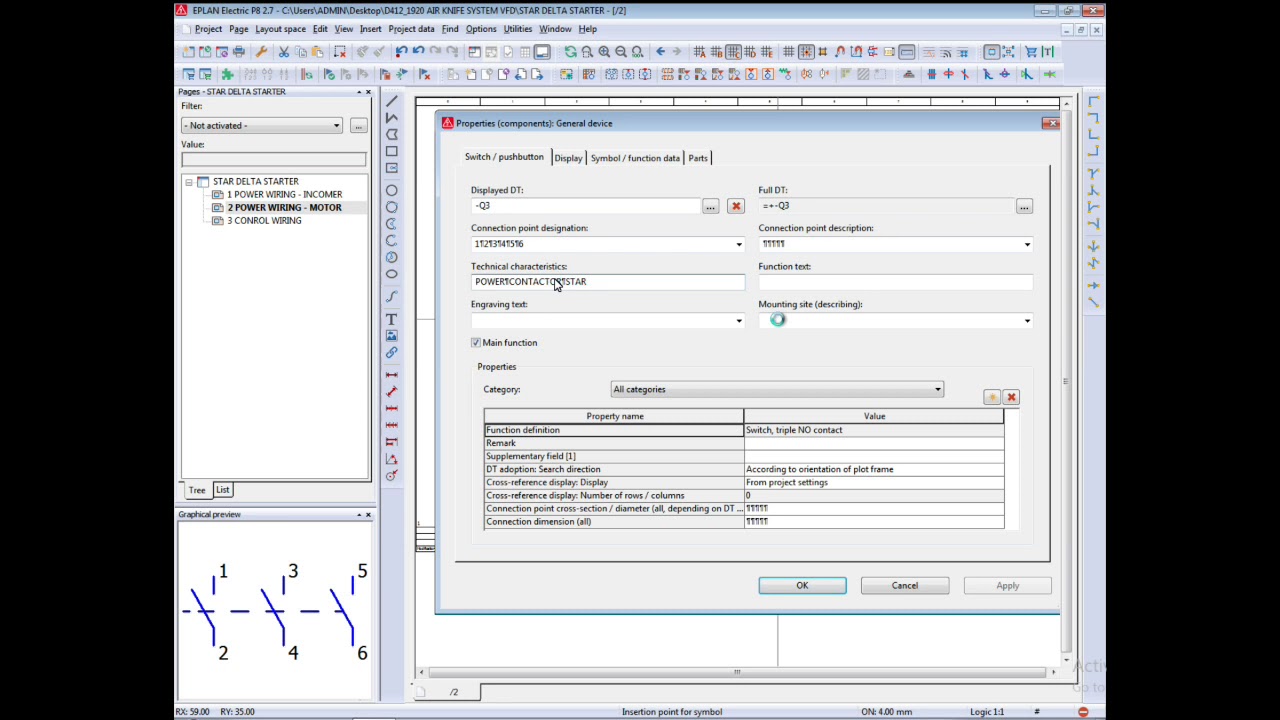
Task: Open the All categories dropdown
Action: [777, 390]
